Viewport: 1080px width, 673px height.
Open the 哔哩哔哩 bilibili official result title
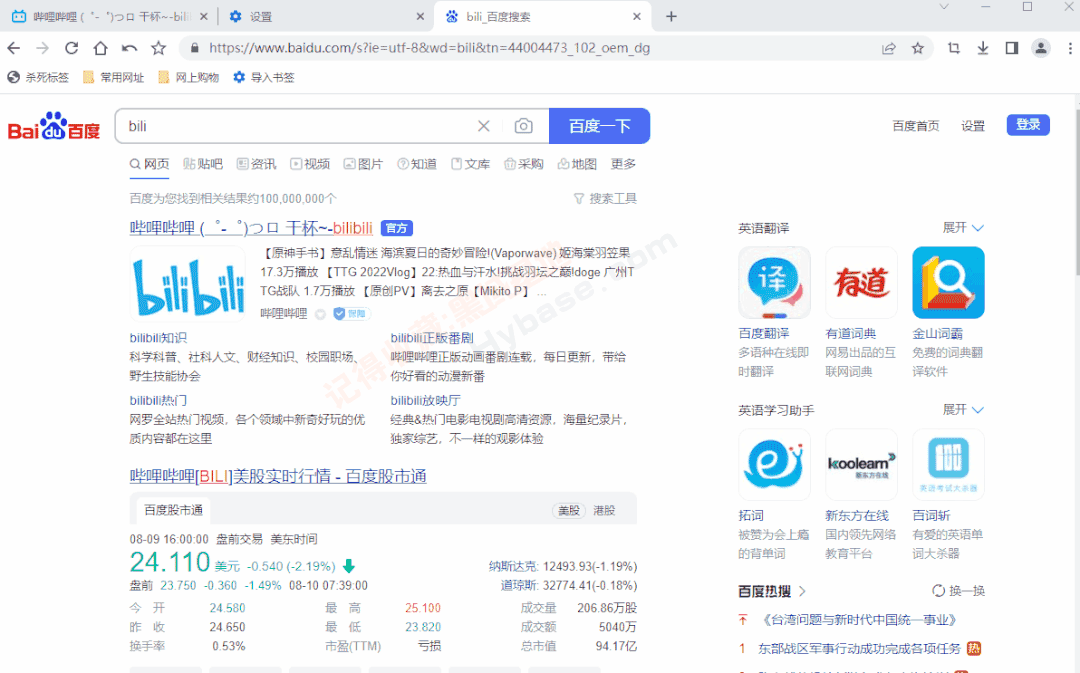(251, 228)
